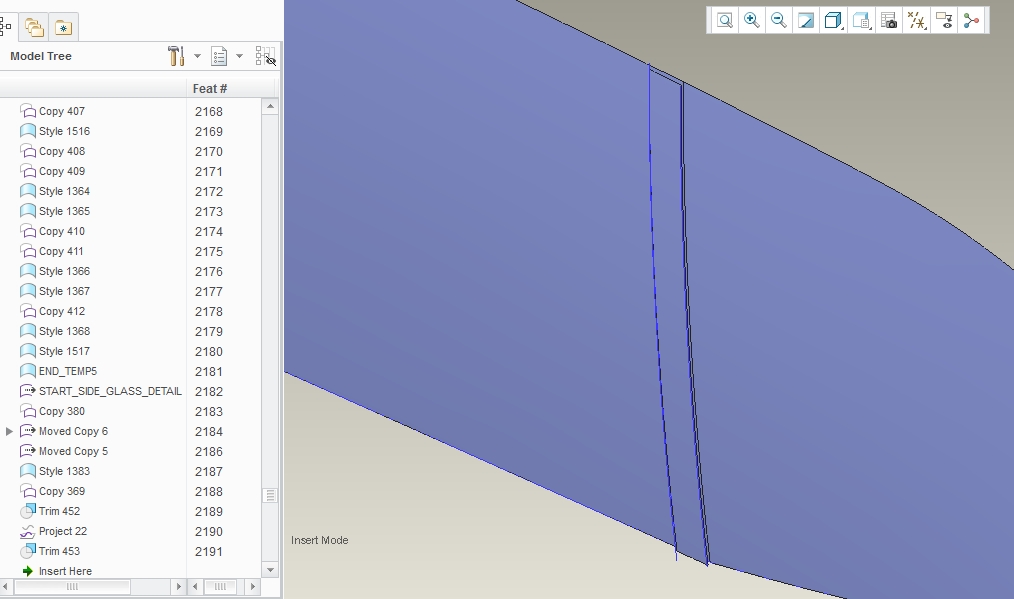The width and height of the screenshot is (1014, 599).
Task: Click the tree Show list icon
Action: coord(219,56)
